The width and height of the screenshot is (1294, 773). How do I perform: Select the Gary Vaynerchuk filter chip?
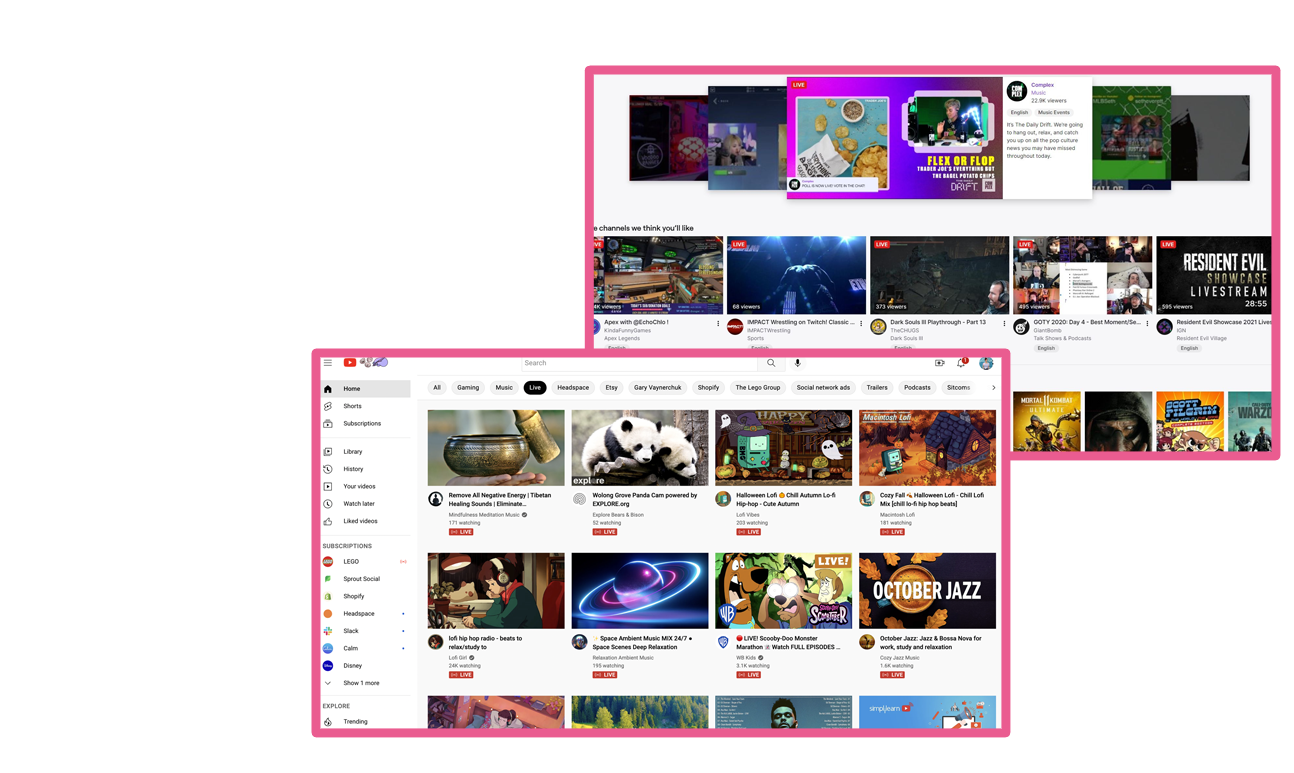tap(657, 388)
